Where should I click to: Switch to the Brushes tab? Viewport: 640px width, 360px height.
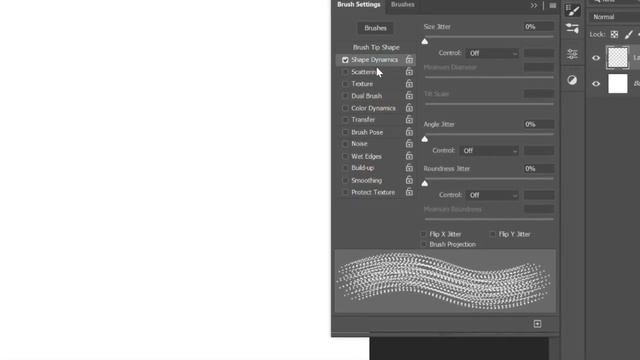pos(402,4)
